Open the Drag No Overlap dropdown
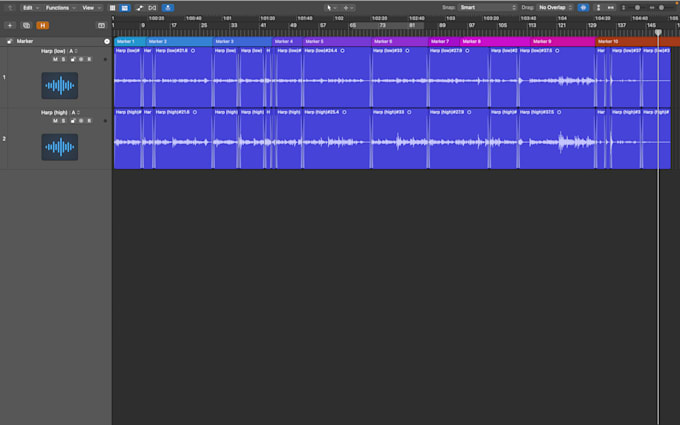The width and height of the screenshot is (680, 425). tap(555, 7)
